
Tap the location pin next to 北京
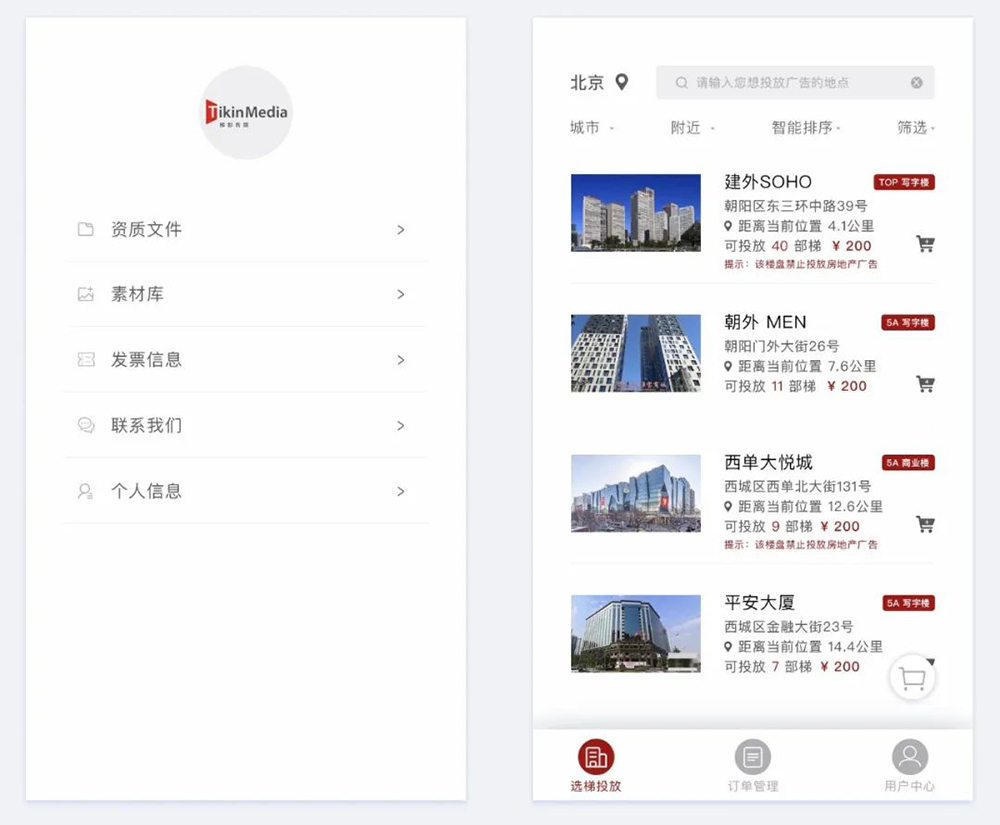click(621, 82)
